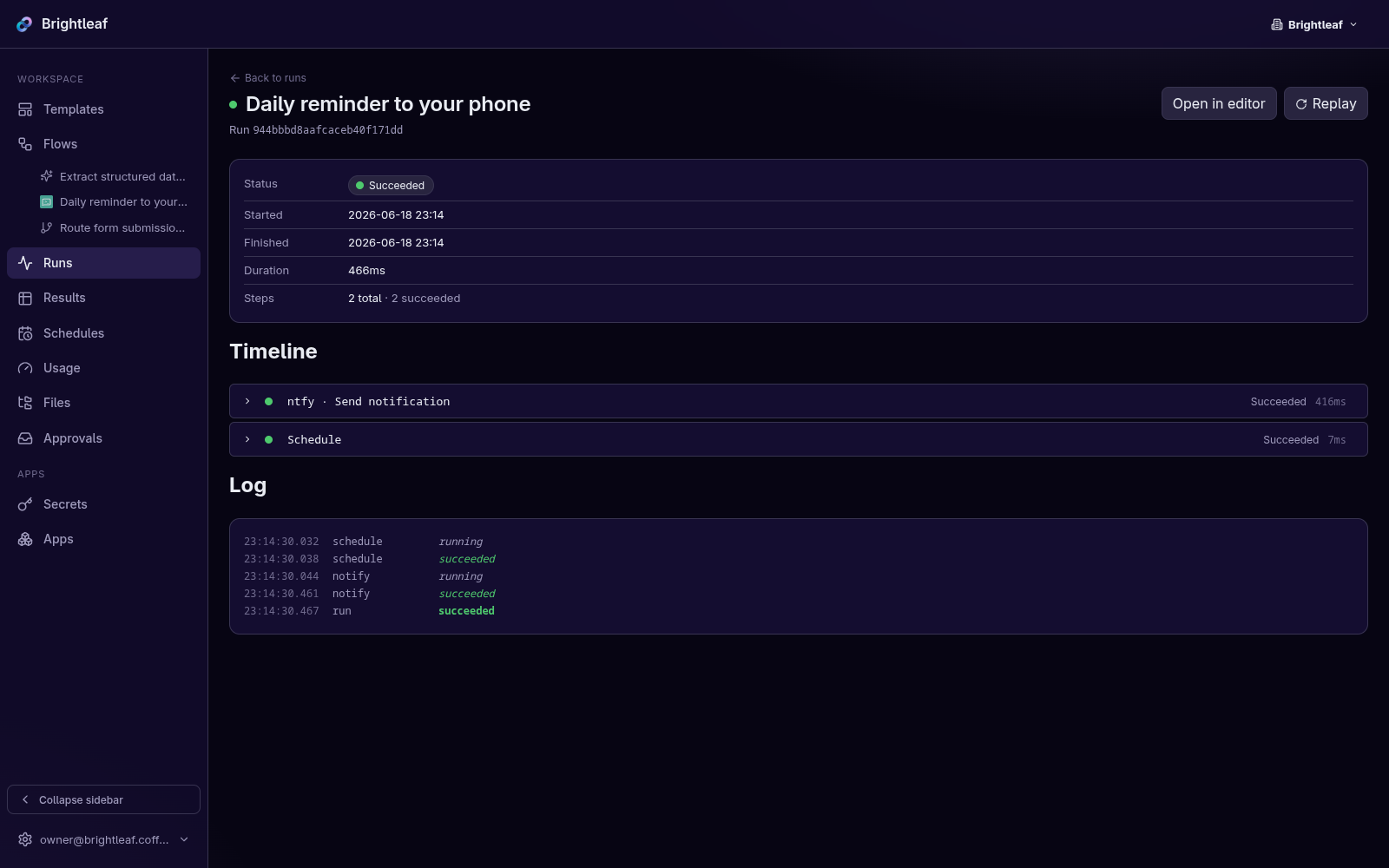The width and height of the screenshot is (1389, 868).
Task: Click the green icon beside Daily reminder flow
Action: point(47,201)
